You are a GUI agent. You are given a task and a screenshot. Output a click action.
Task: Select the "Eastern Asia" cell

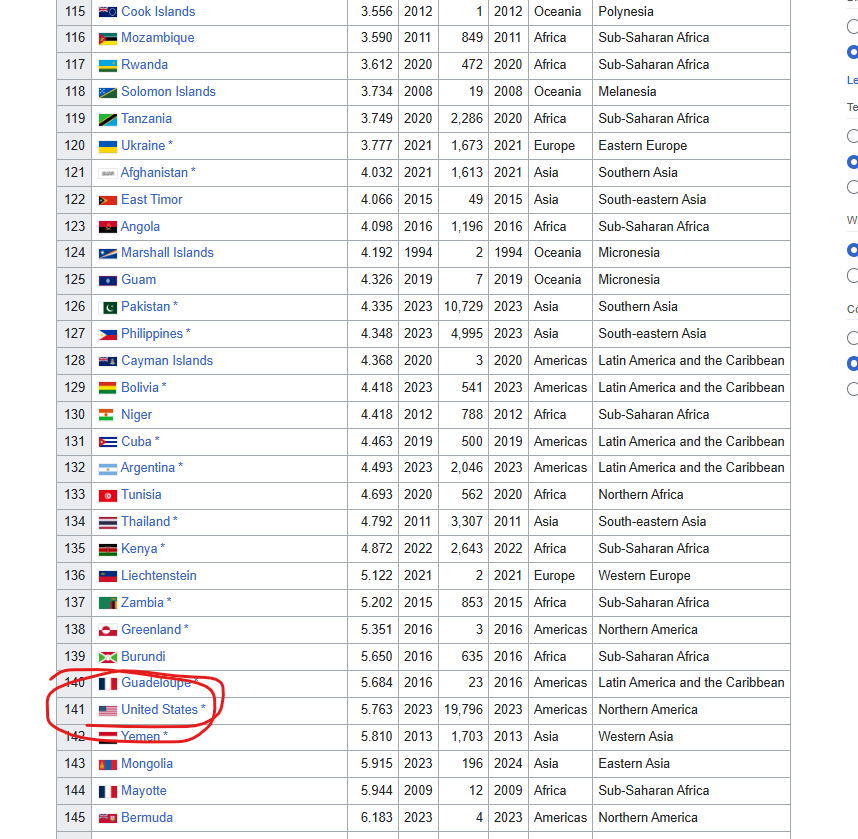(691, 764)
